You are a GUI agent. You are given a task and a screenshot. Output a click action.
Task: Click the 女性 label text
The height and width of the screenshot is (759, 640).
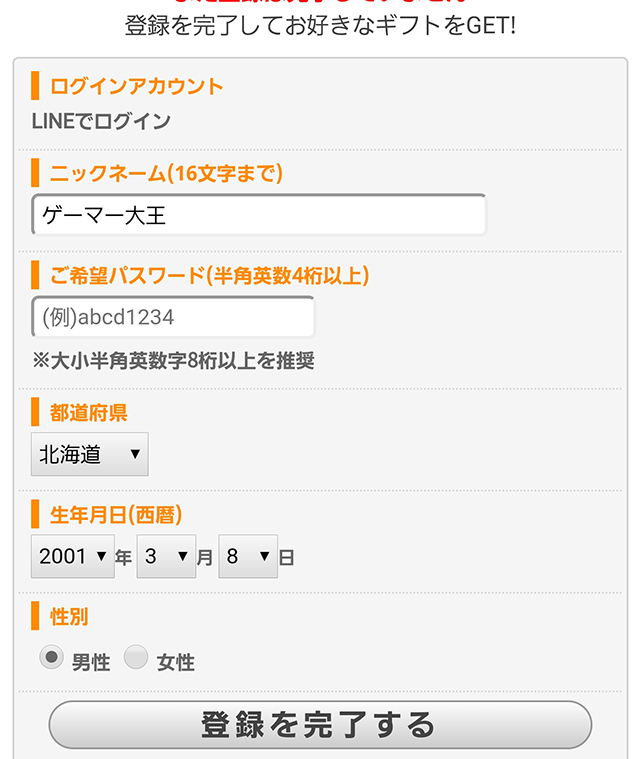[x=176, y=662]
